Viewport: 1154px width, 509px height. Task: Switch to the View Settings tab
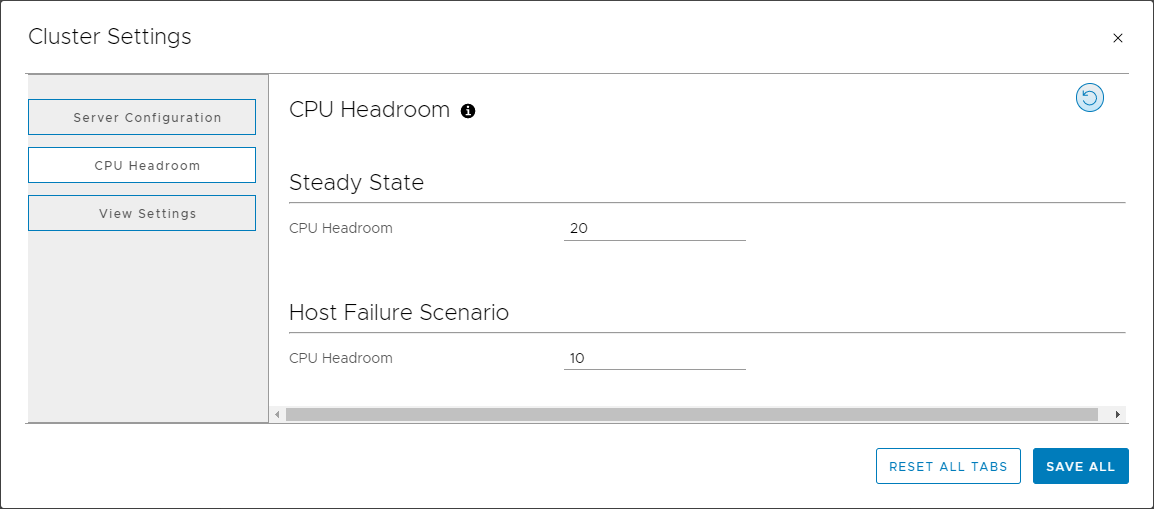[142, 213]
